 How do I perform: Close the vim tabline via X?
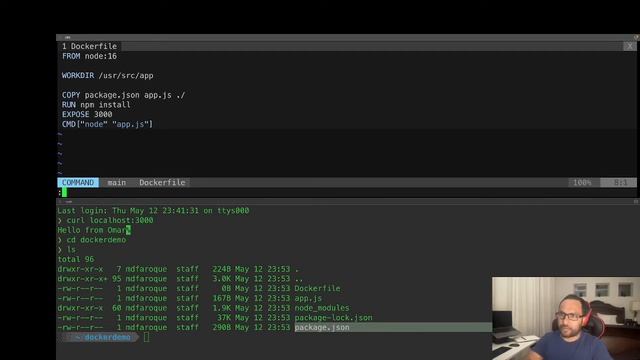pos(629,46)
